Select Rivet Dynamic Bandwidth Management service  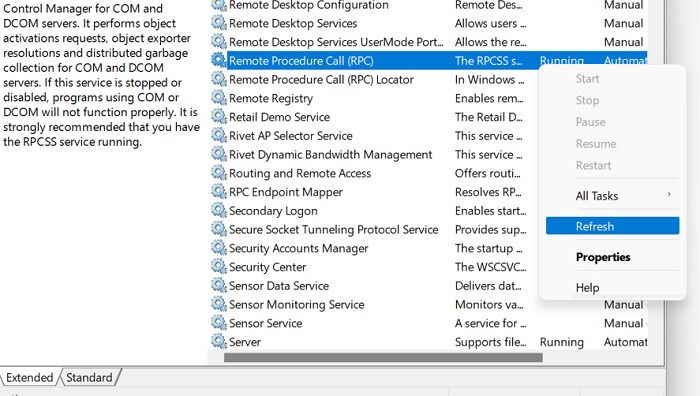pyautogui.click(x=330, y=154)
